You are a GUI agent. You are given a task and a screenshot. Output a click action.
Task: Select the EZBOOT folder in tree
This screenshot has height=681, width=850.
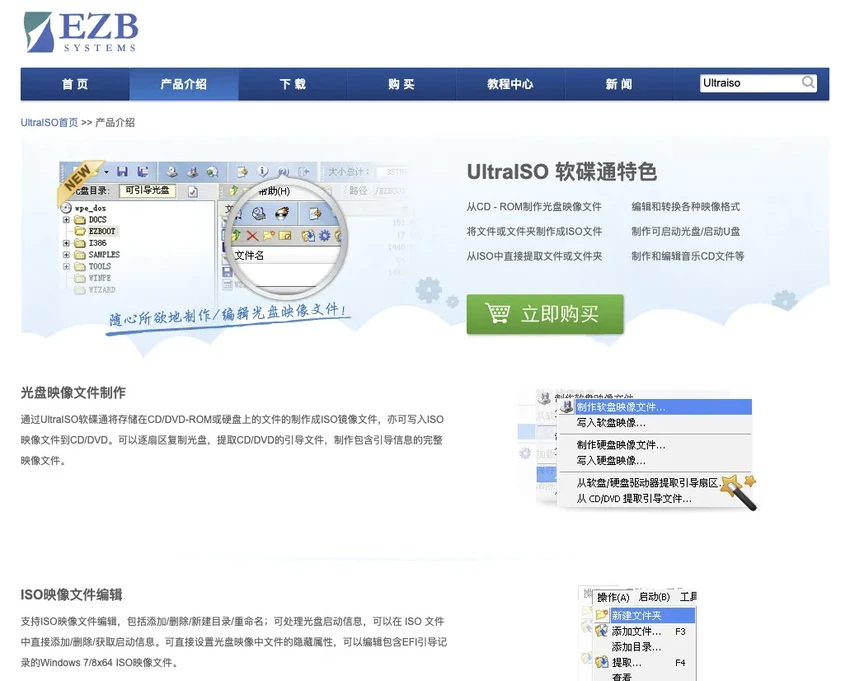tap(101, 231)
